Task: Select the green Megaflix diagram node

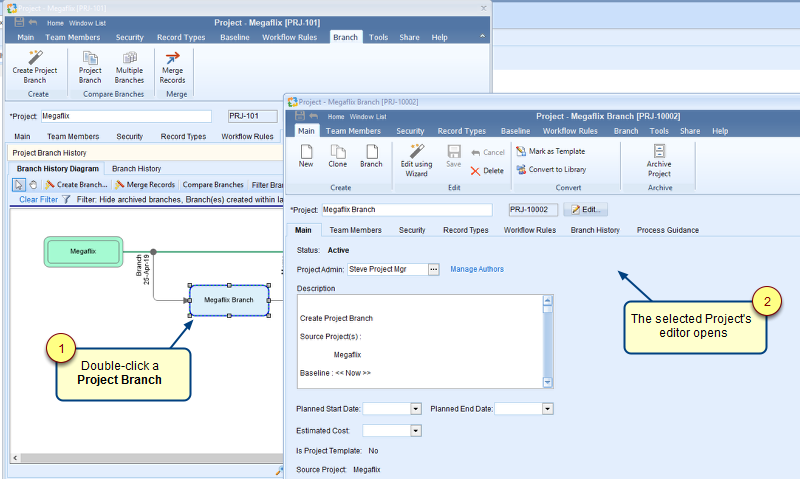Action: click(x=83, y=251)
